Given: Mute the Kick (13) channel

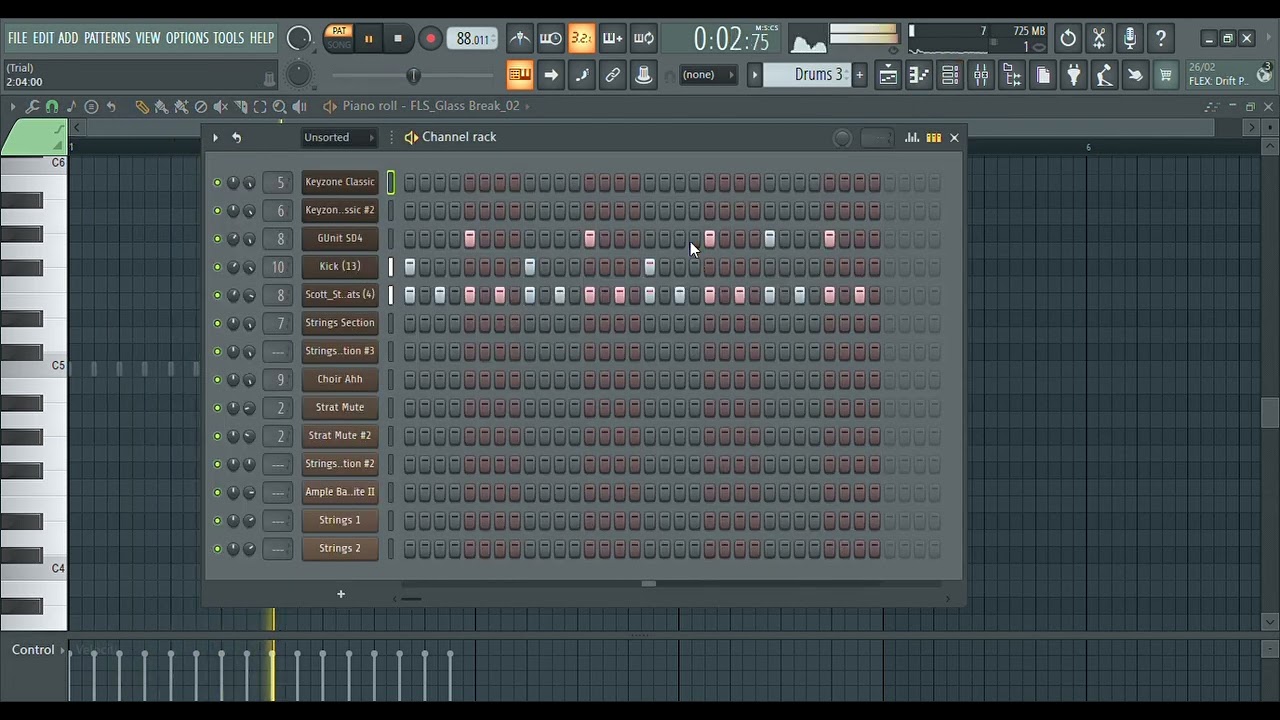Looking at the screenshot, I should tap(217, 267).
